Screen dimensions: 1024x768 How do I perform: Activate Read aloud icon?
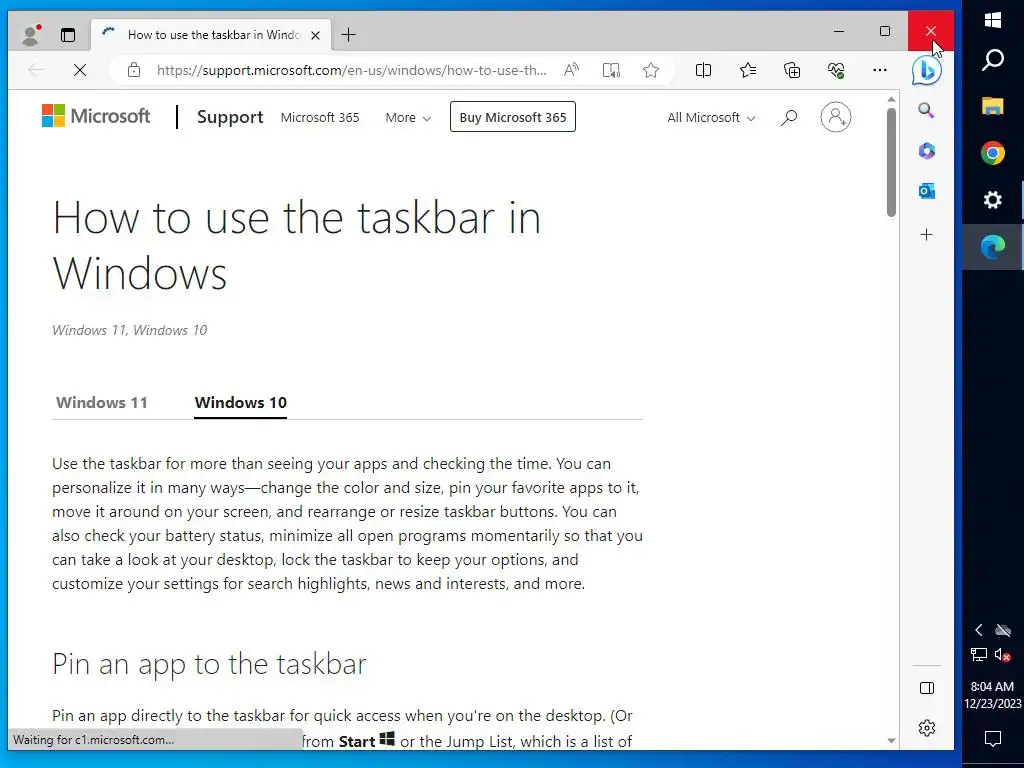pyautogui.click(x=571, y=70)
